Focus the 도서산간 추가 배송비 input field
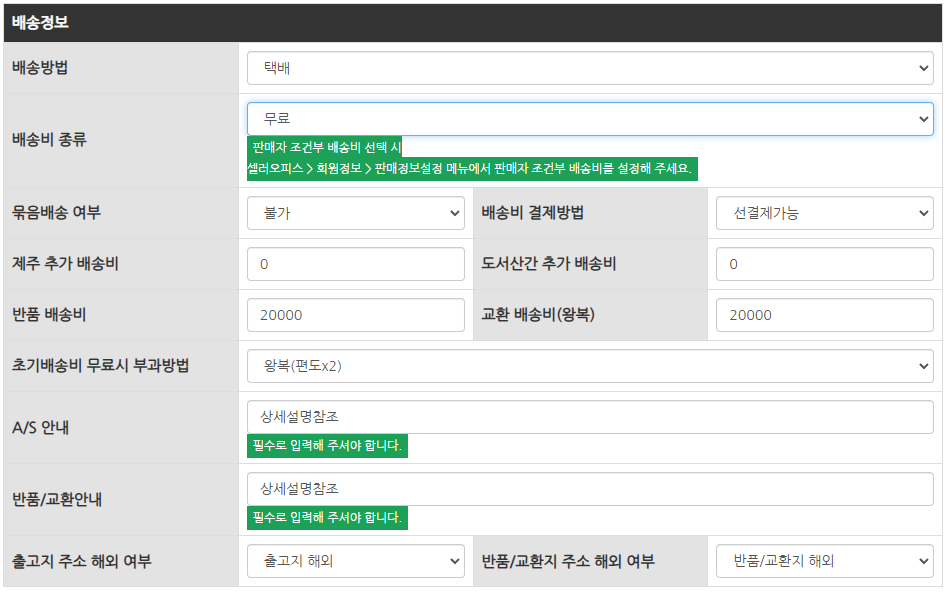The height and width of the screenshot is (595, 945). 824,264
